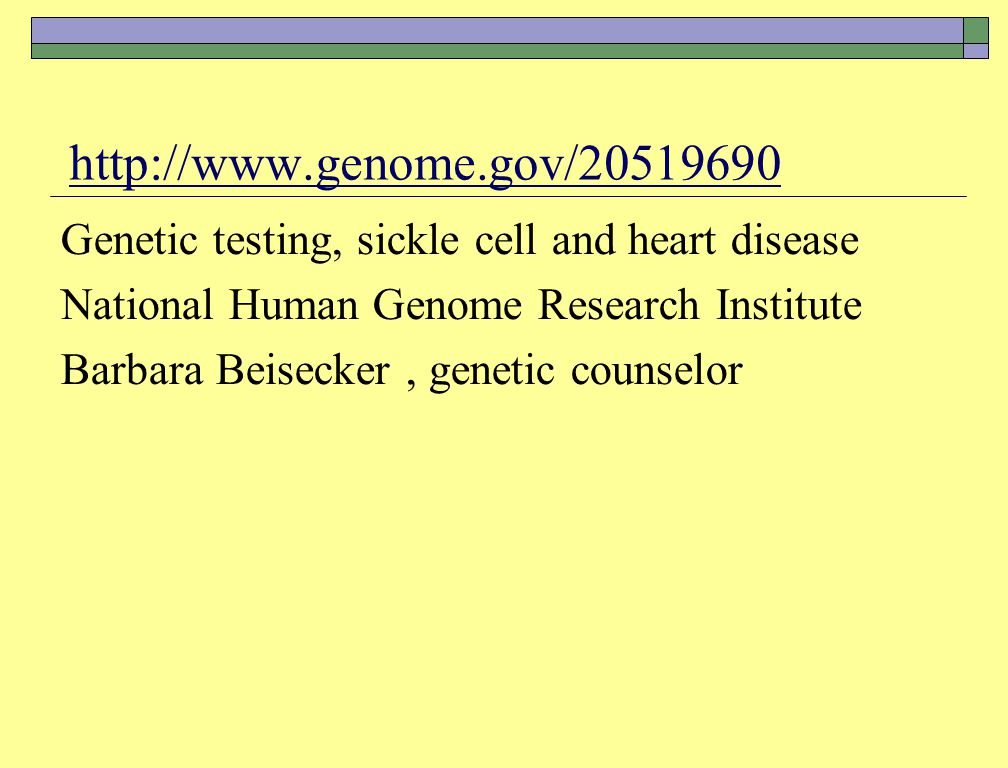Click the "Barbara Beisecker, genetic counselor" line
This screenshot has width=1008, height=768.
[402, 371]
